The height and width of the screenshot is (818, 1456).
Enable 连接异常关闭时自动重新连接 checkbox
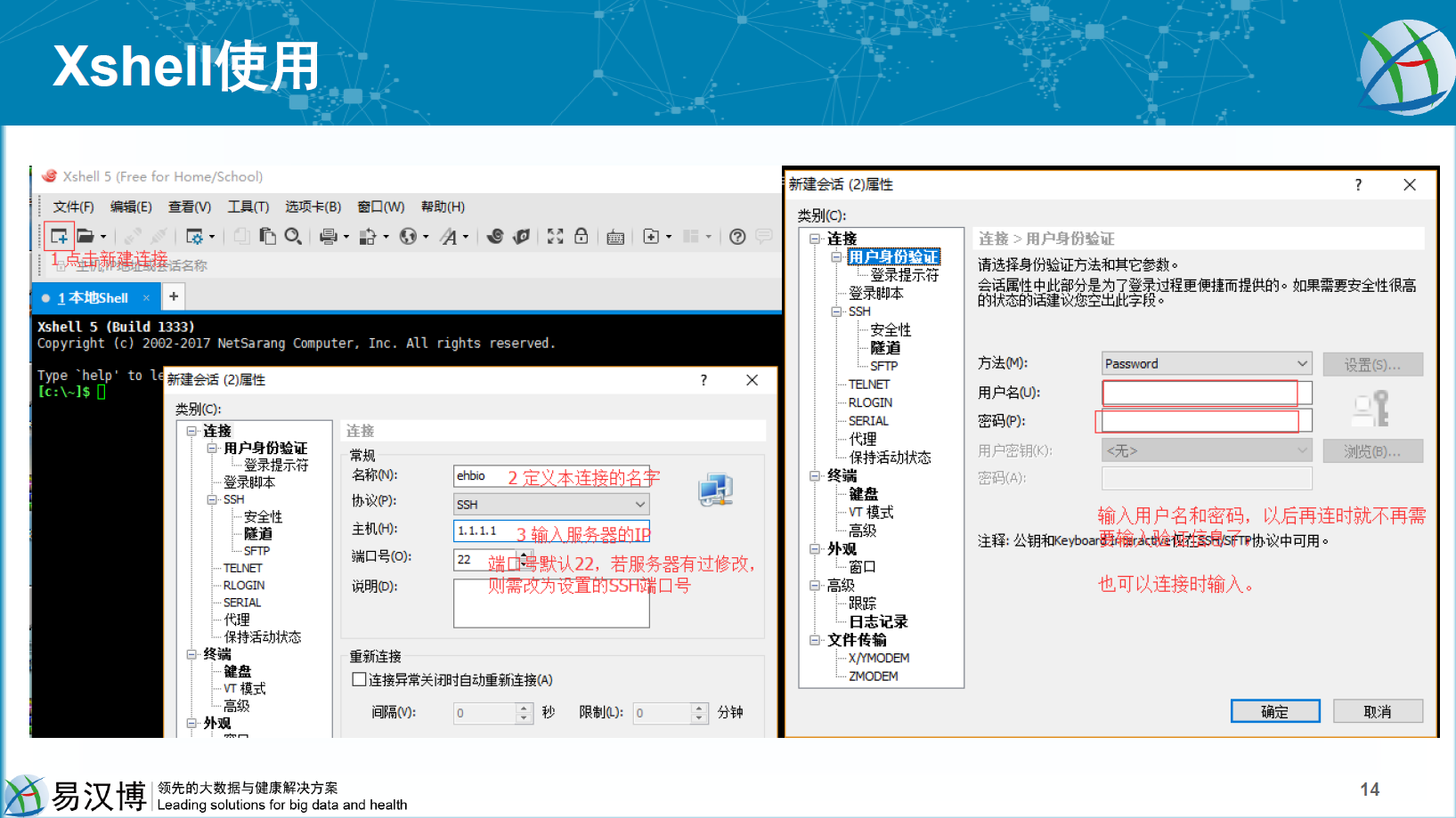pos(359,679)
